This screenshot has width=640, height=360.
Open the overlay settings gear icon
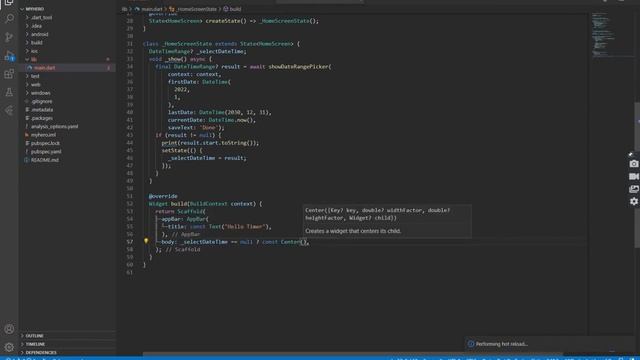tap(633, 202)
